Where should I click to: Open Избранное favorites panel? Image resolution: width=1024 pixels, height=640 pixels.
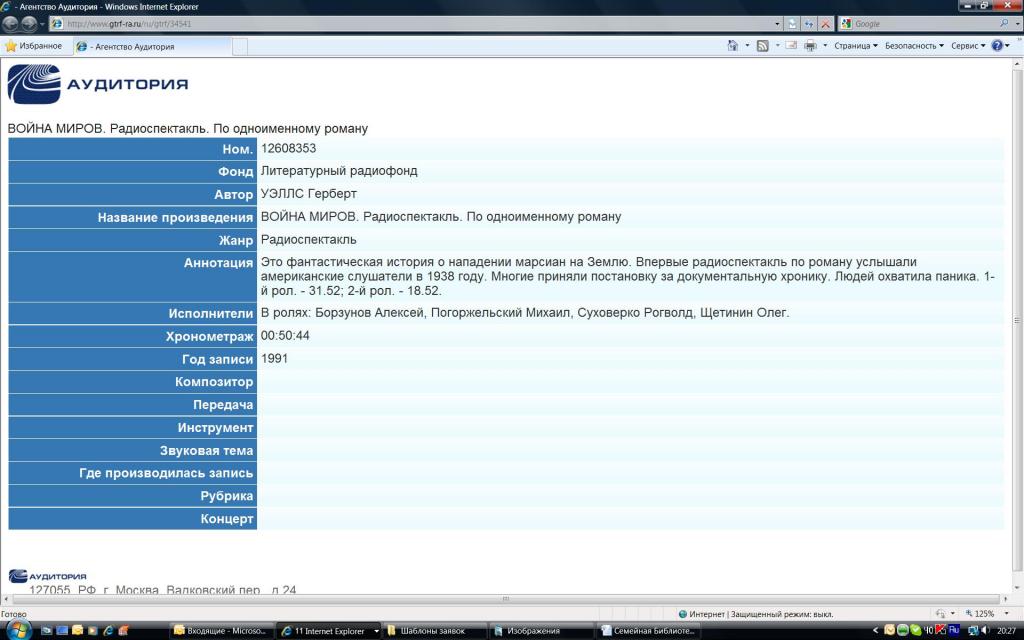pos(34,46)
